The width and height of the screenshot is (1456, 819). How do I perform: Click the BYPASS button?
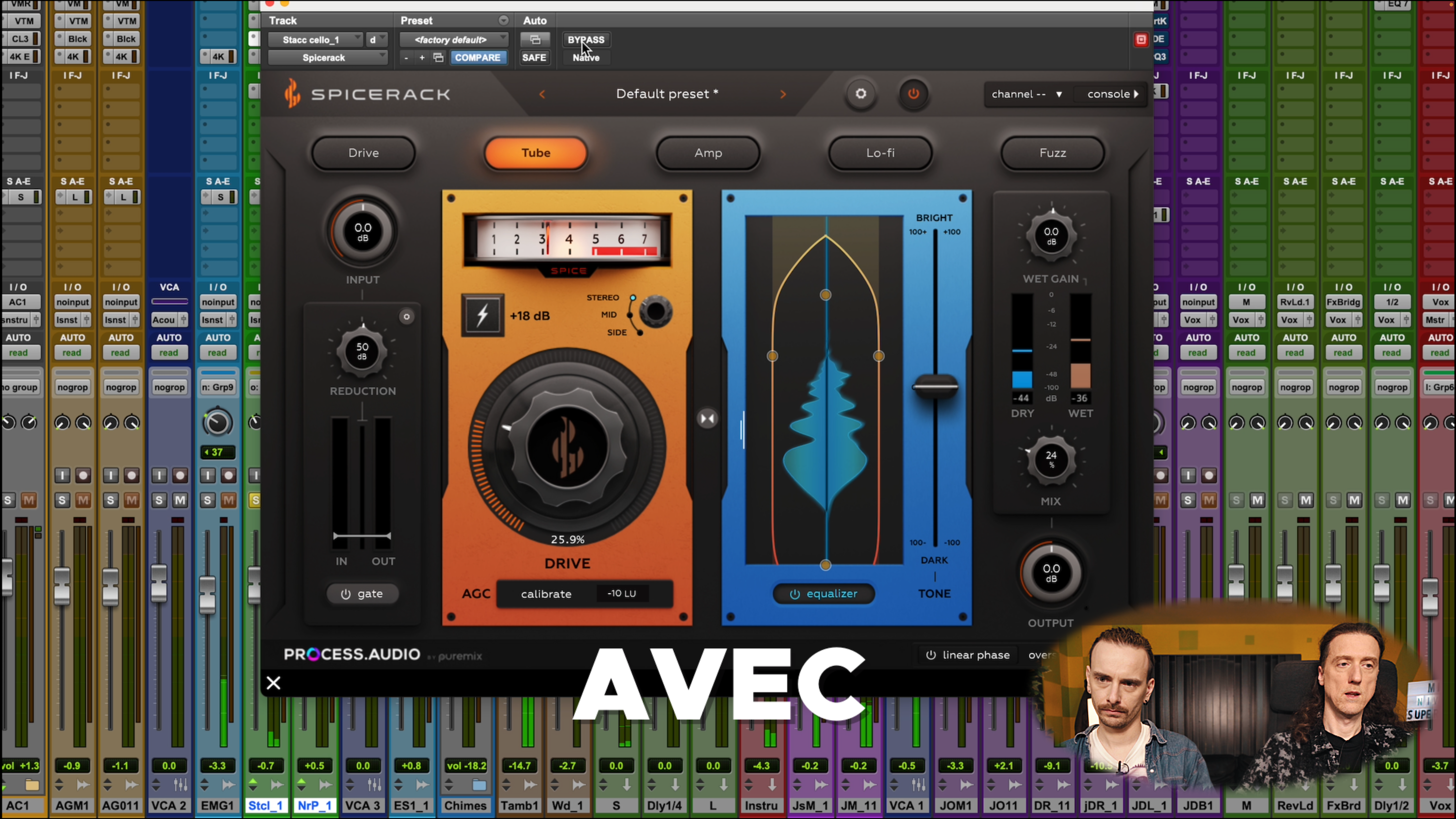coord(586,40)
